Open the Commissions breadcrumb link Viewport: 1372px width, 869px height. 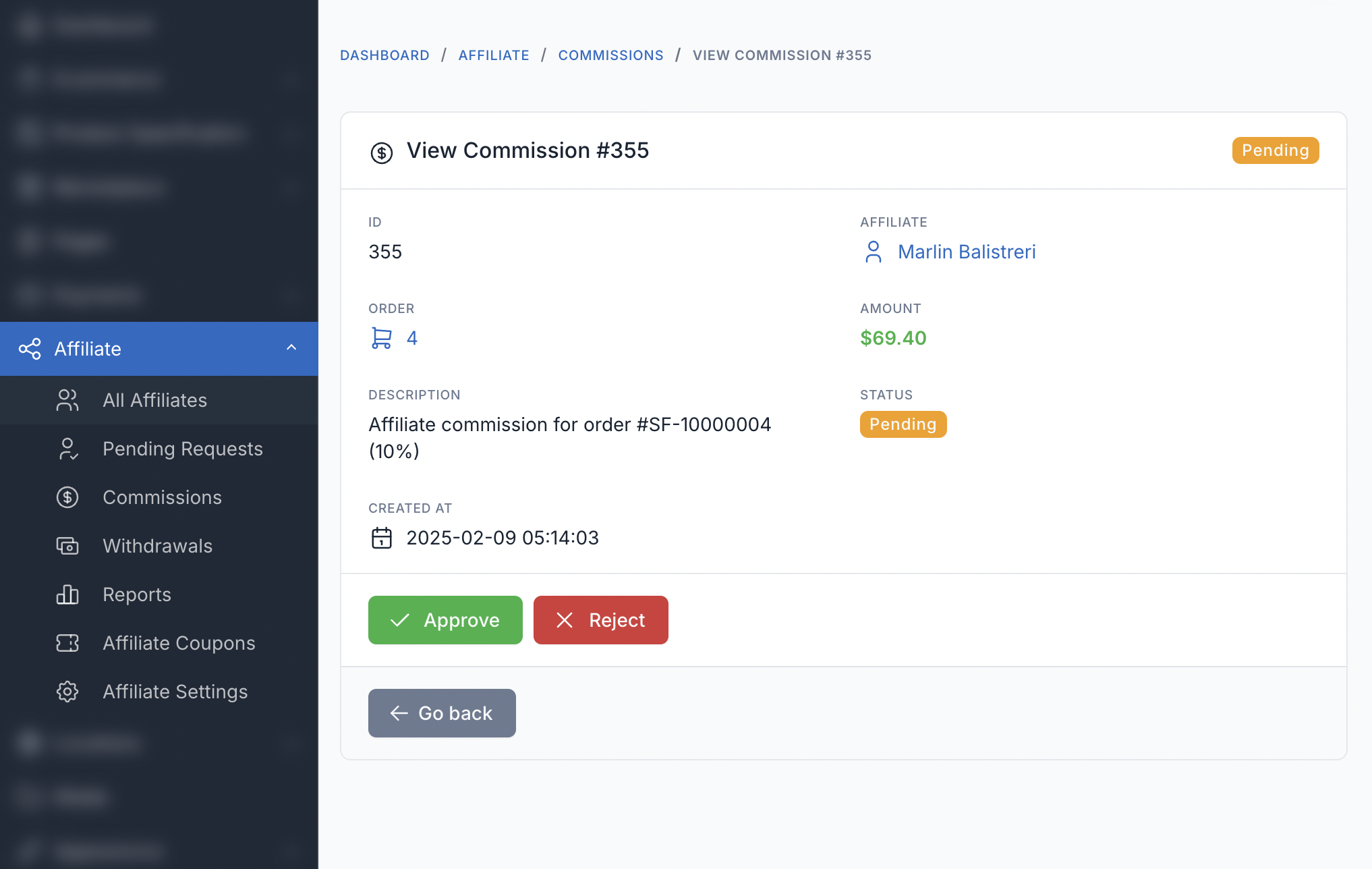click(x=610, y=55)
